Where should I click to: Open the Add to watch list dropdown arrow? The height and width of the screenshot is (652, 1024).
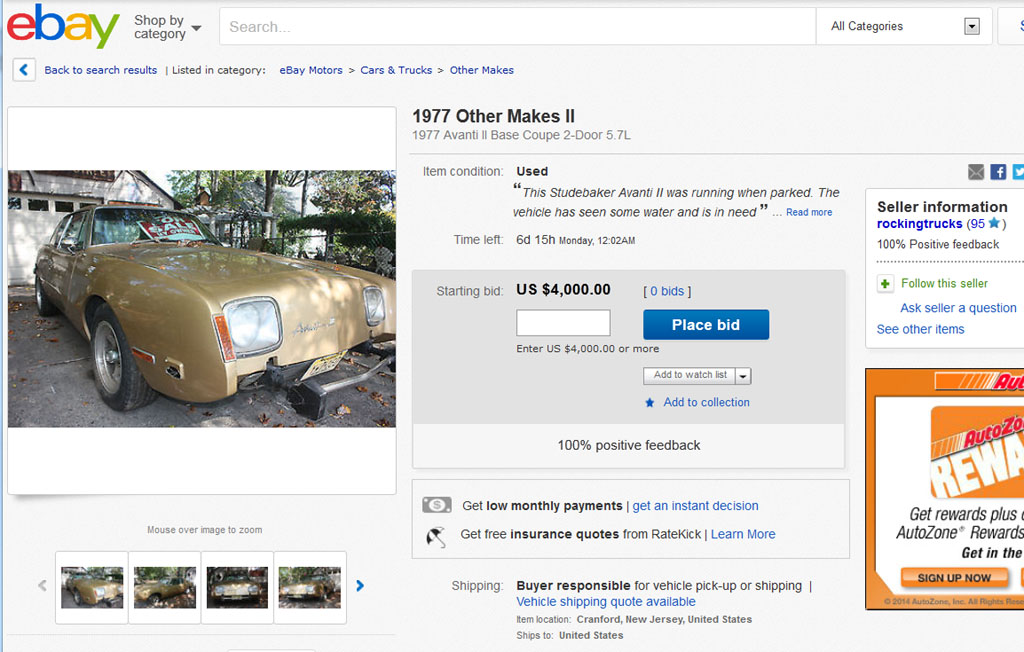(x=743, y=376)
